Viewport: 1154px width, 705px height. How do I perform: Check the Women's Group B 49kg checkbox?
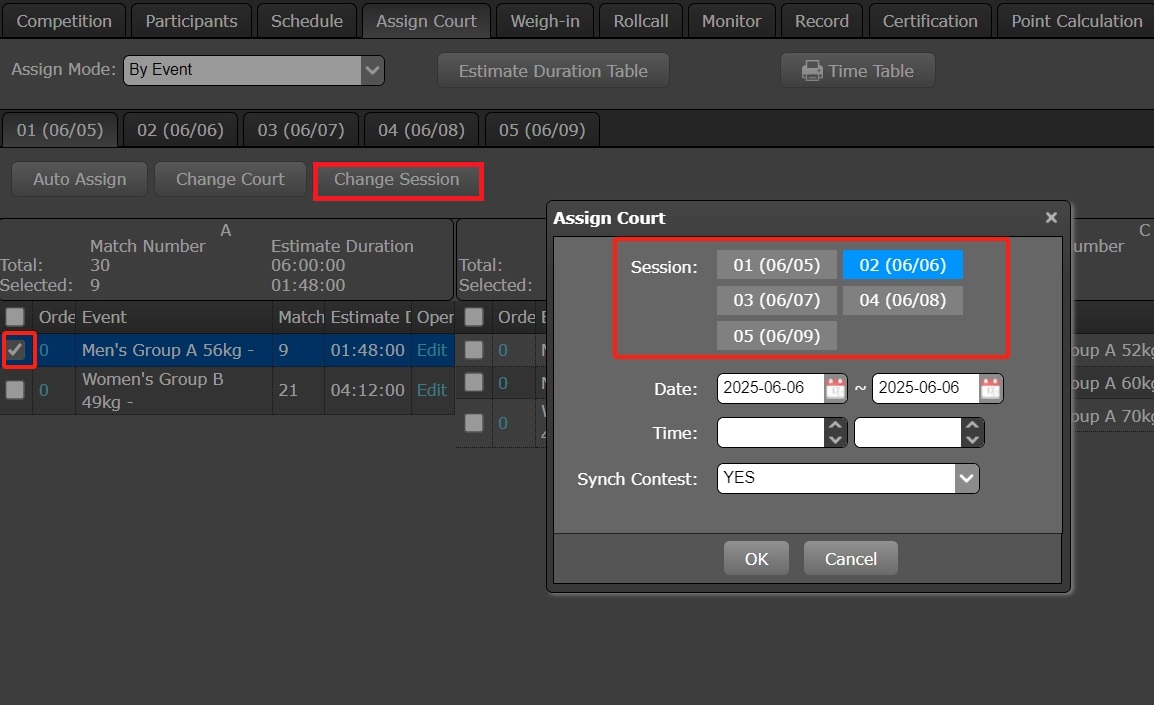[15, 390]
